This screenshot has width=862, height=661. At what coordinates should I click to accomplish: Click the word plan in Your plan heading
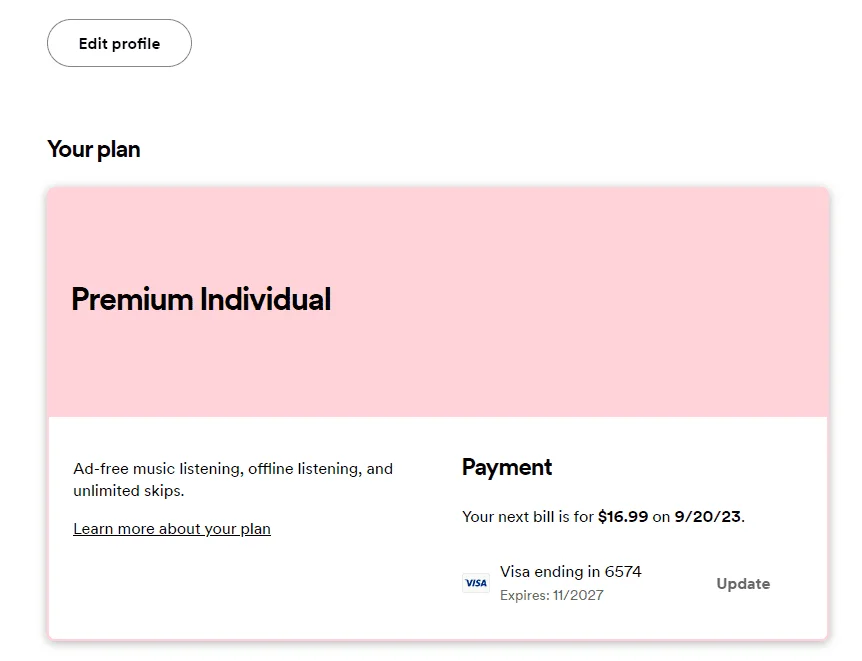(x=118, y=150)
